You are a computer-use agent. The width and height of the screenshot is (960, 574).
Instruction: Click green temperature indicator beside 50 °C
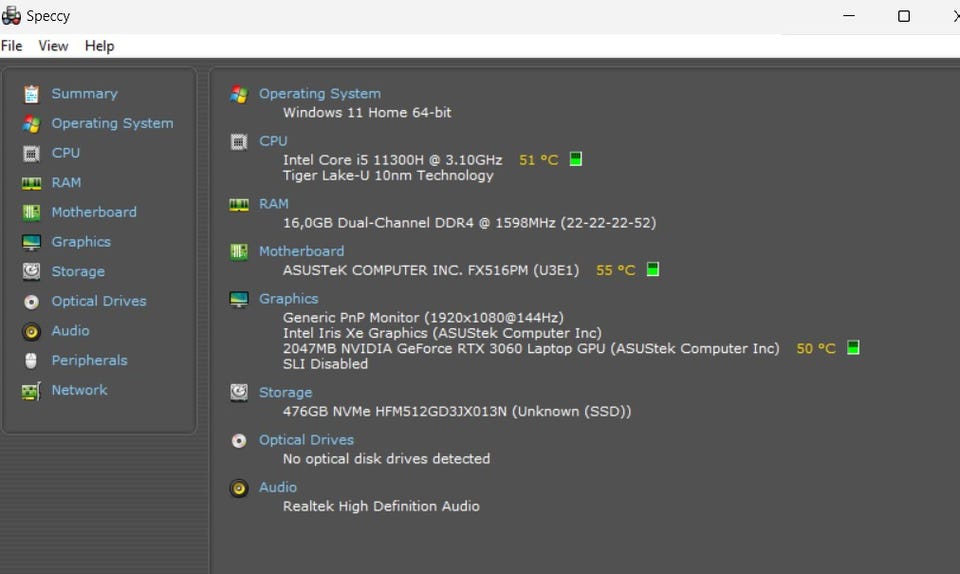[853, 348]
